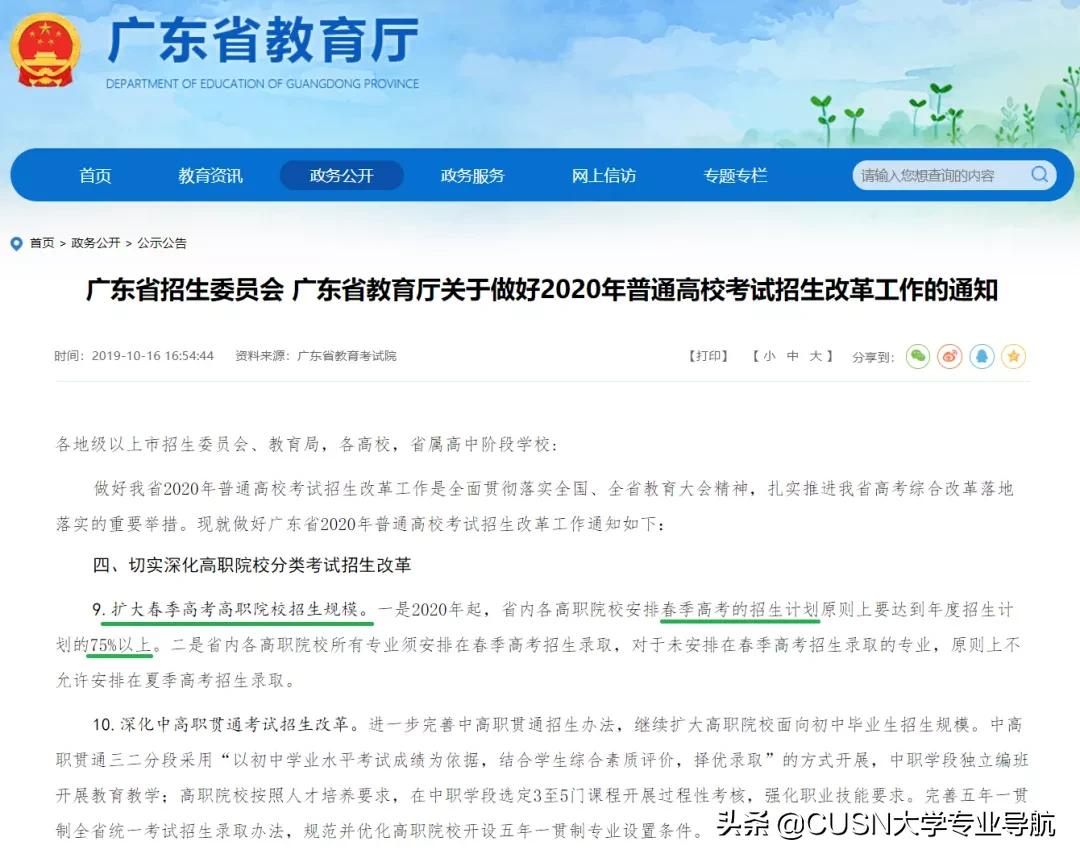Open the 政务服务 navigation menu item
This screenshot has width=1080, height=862.
472,175
